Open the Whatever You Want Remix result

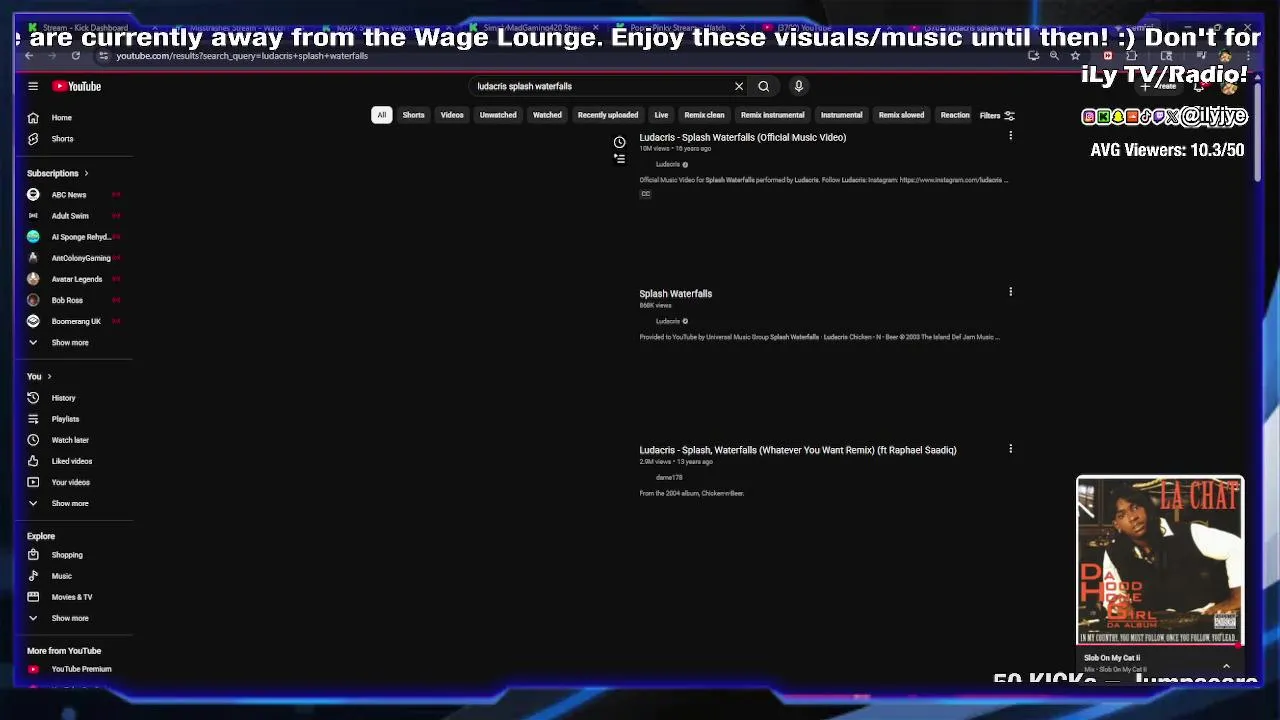[798, 450]
